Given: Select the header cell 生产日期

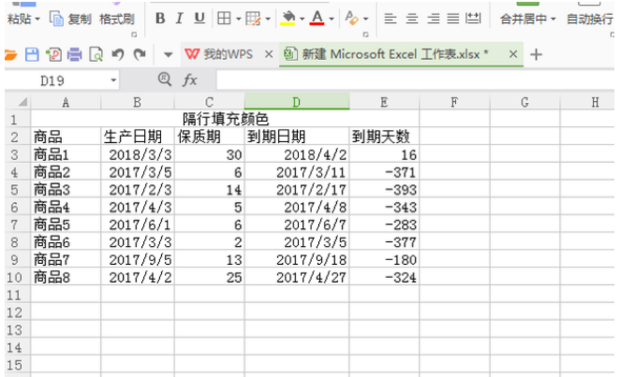Looking at the screenshot, I should pyautogui.click(x=137, y=137).
